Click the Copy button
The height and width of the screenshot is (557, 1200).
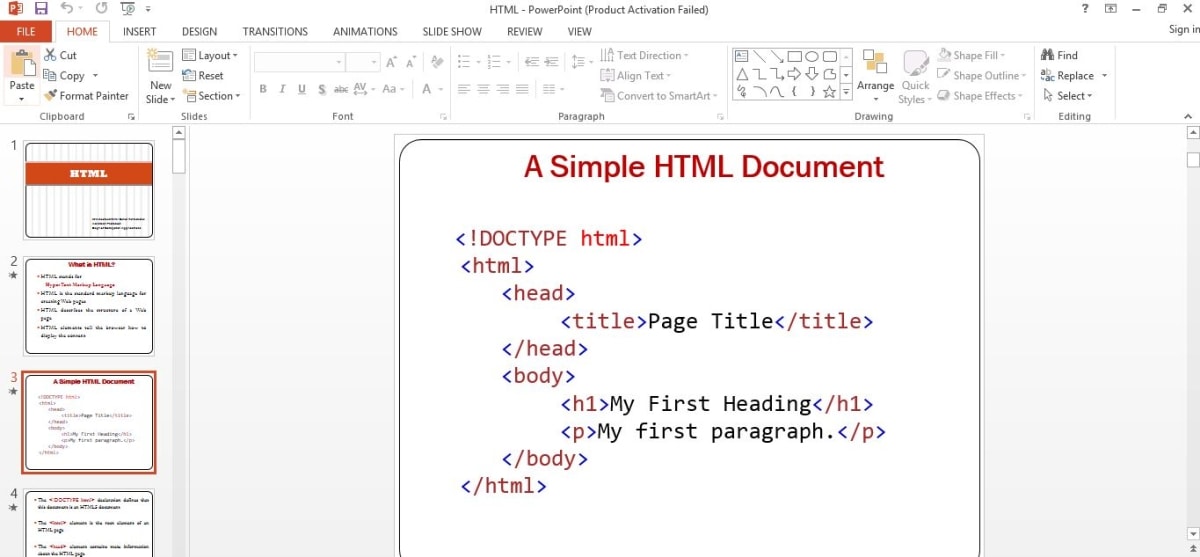click(64, 75)
